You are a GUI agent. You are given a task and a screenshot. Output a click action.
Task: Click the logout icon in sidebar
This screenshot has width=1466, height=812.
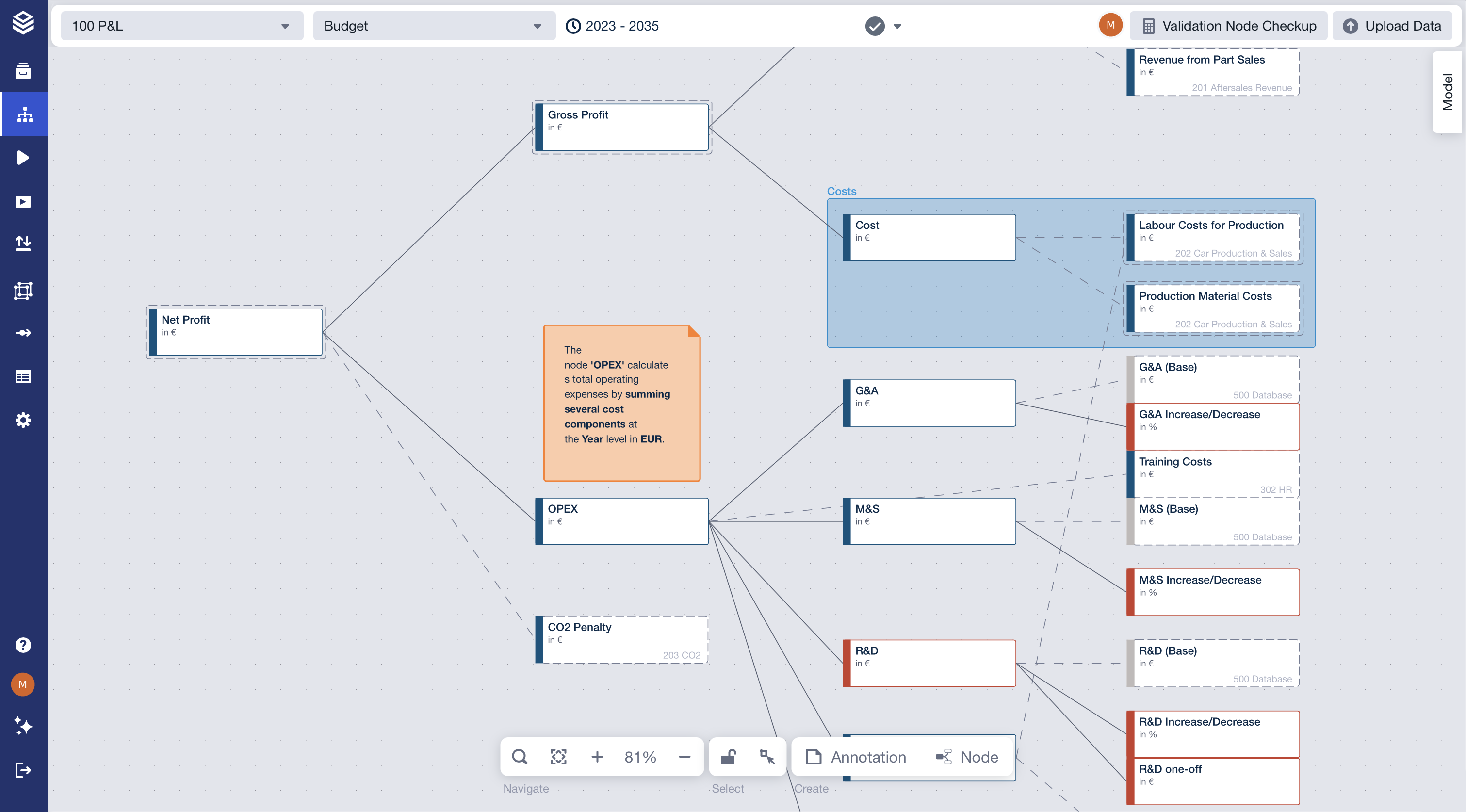[23, 770]
